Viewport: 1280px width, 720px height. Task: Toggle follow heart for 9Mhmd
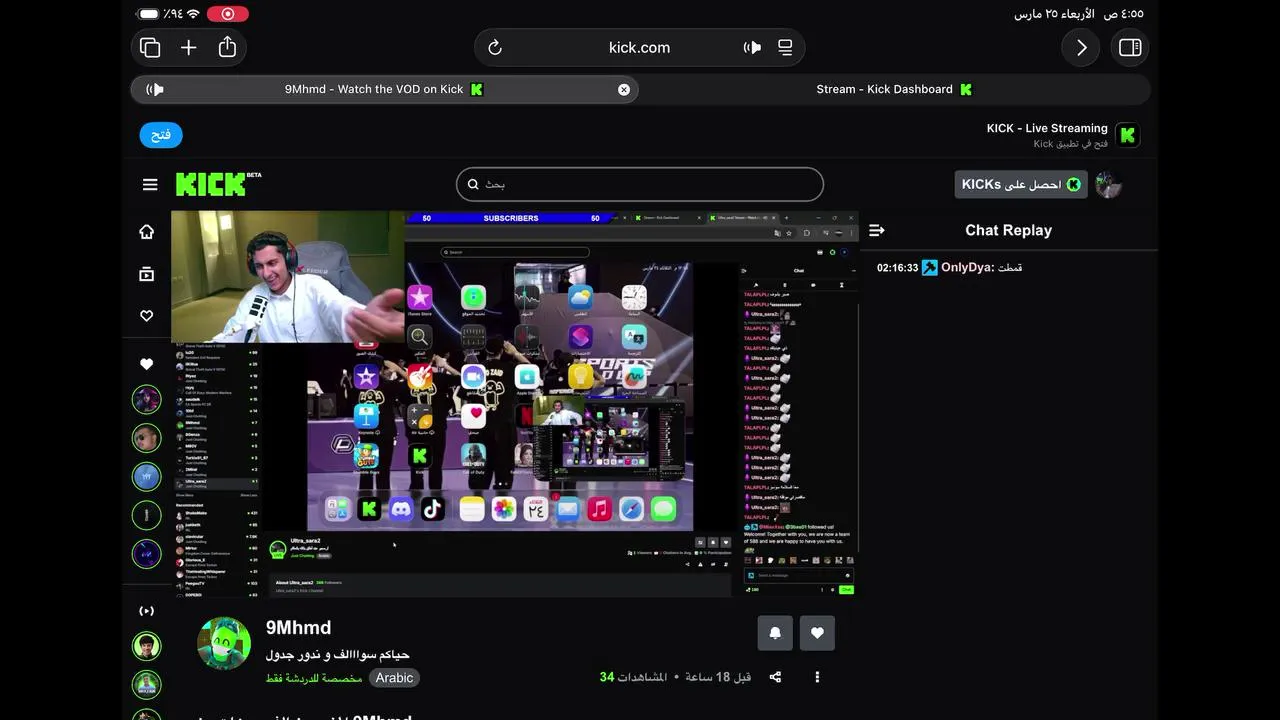point(817,633)
